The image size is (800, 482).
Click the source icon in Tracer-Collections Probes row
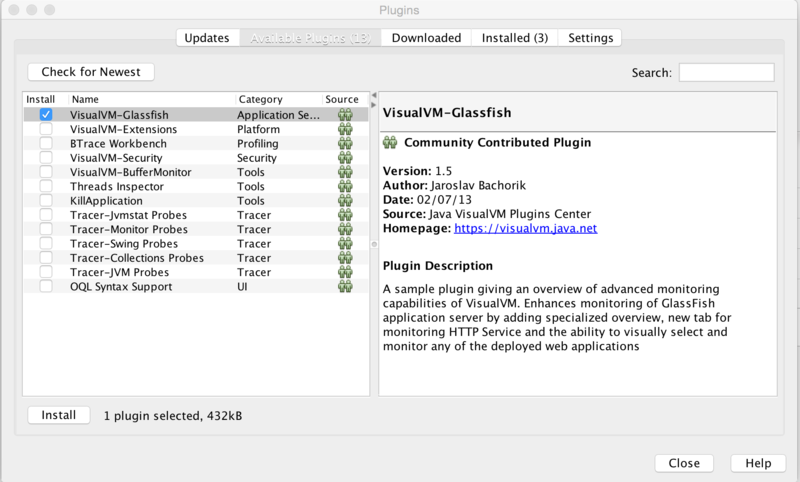pos(345,258)
